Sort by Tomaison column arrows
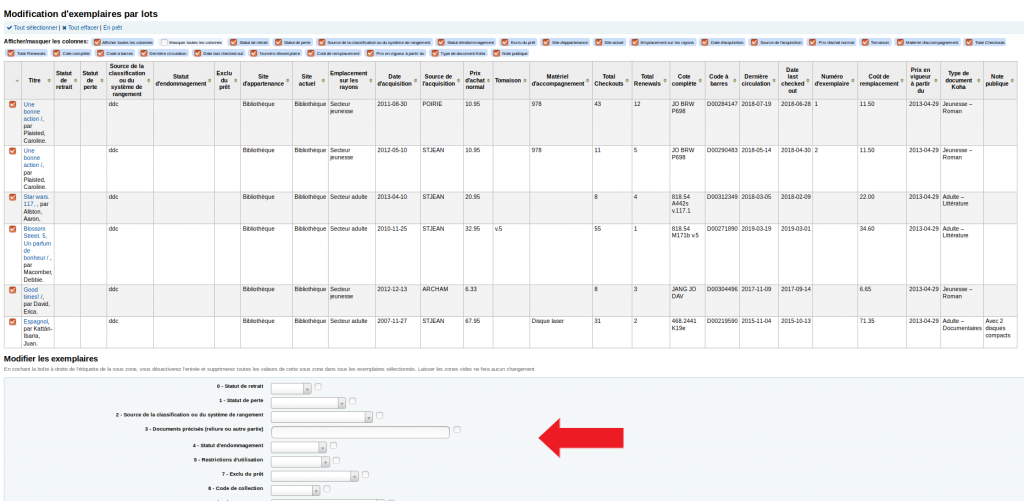The image size is (1024, 501). click(525, 80)
